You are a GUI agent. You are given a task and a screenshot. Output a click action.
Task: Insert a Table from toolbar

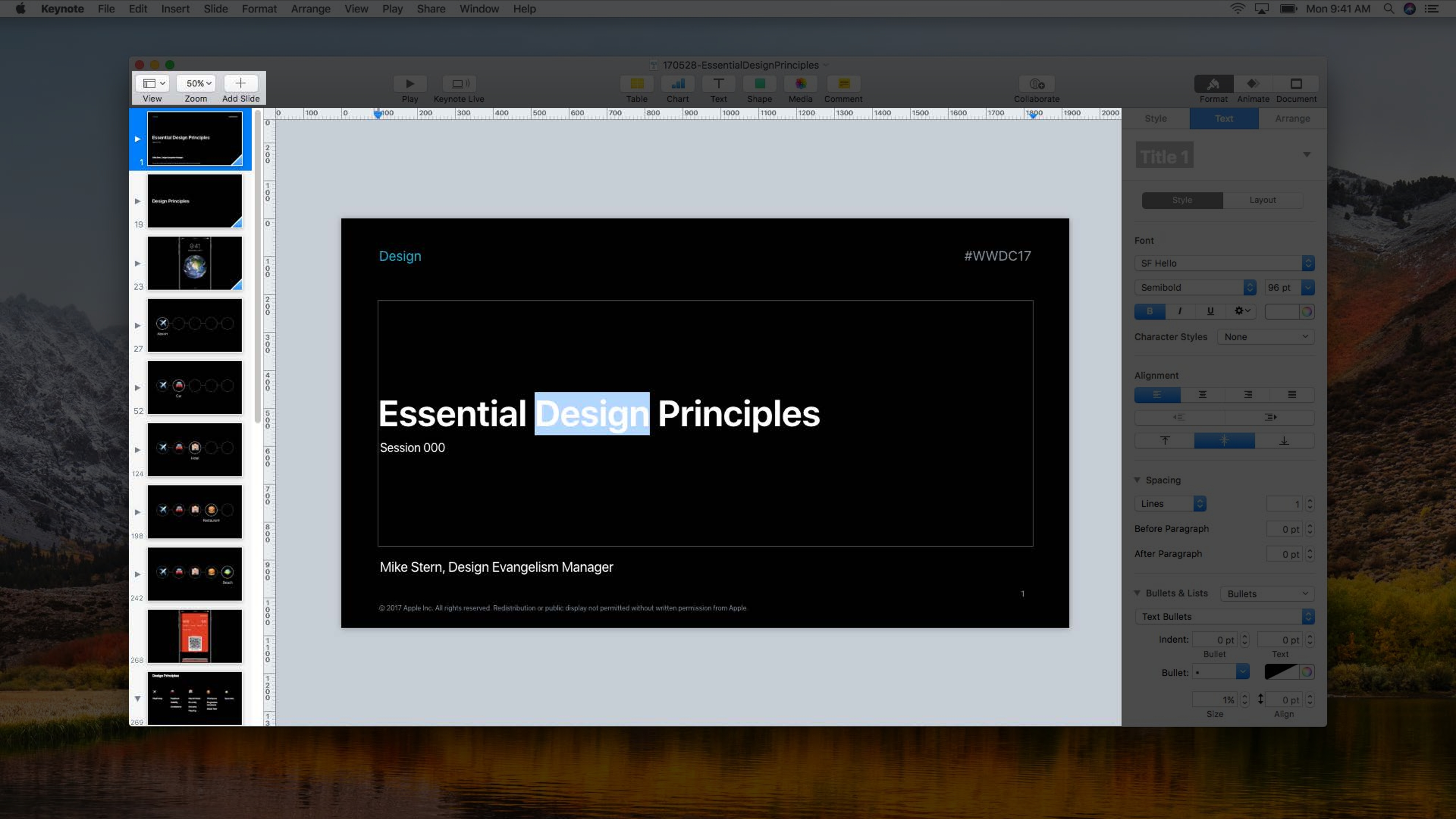coord(637,84)
